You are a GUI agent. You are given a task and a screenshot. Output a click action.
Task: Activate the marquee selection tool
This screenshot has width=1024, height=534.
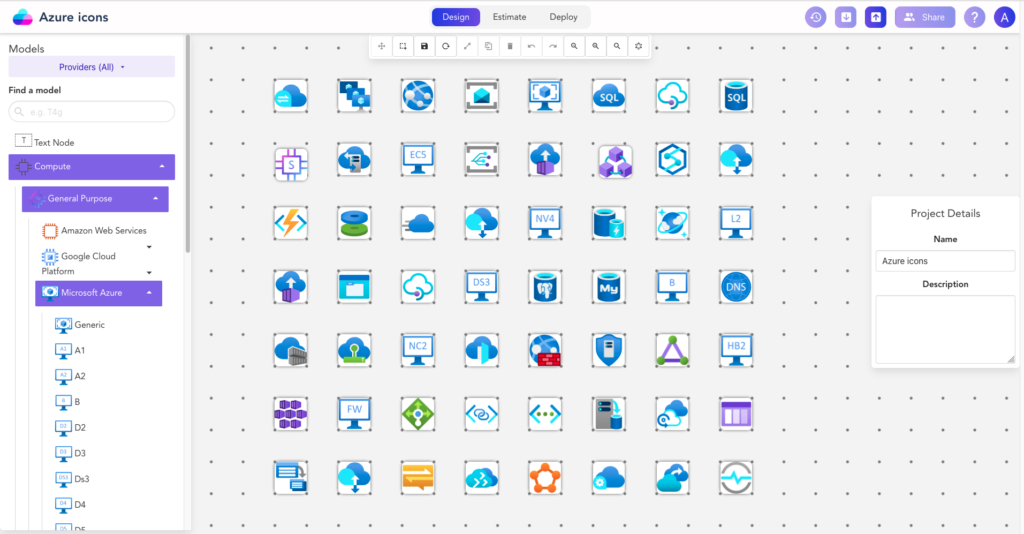coord(403,46)
